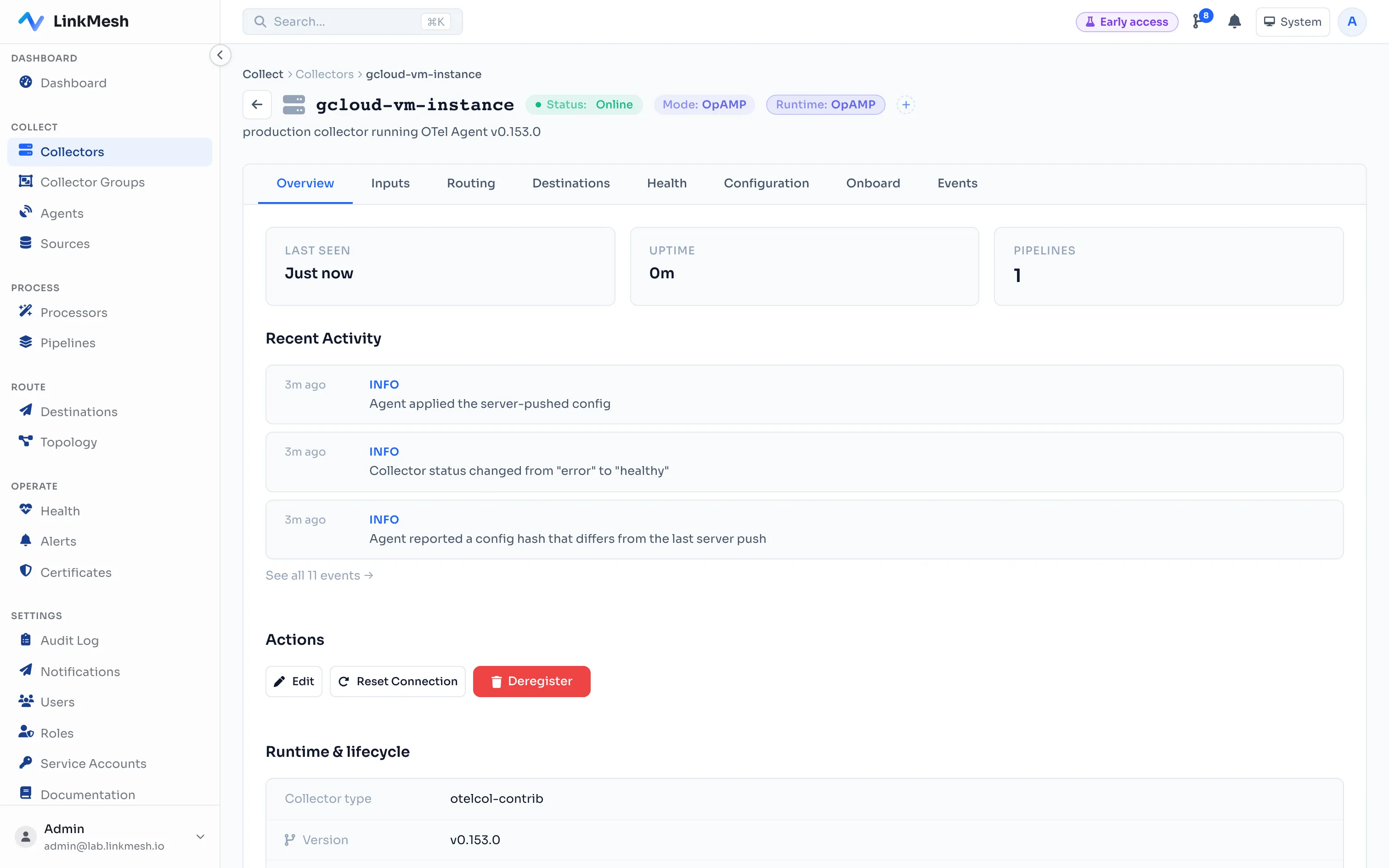
Task: Click the Reset Connection button
Action: click(x=398, y=682)
